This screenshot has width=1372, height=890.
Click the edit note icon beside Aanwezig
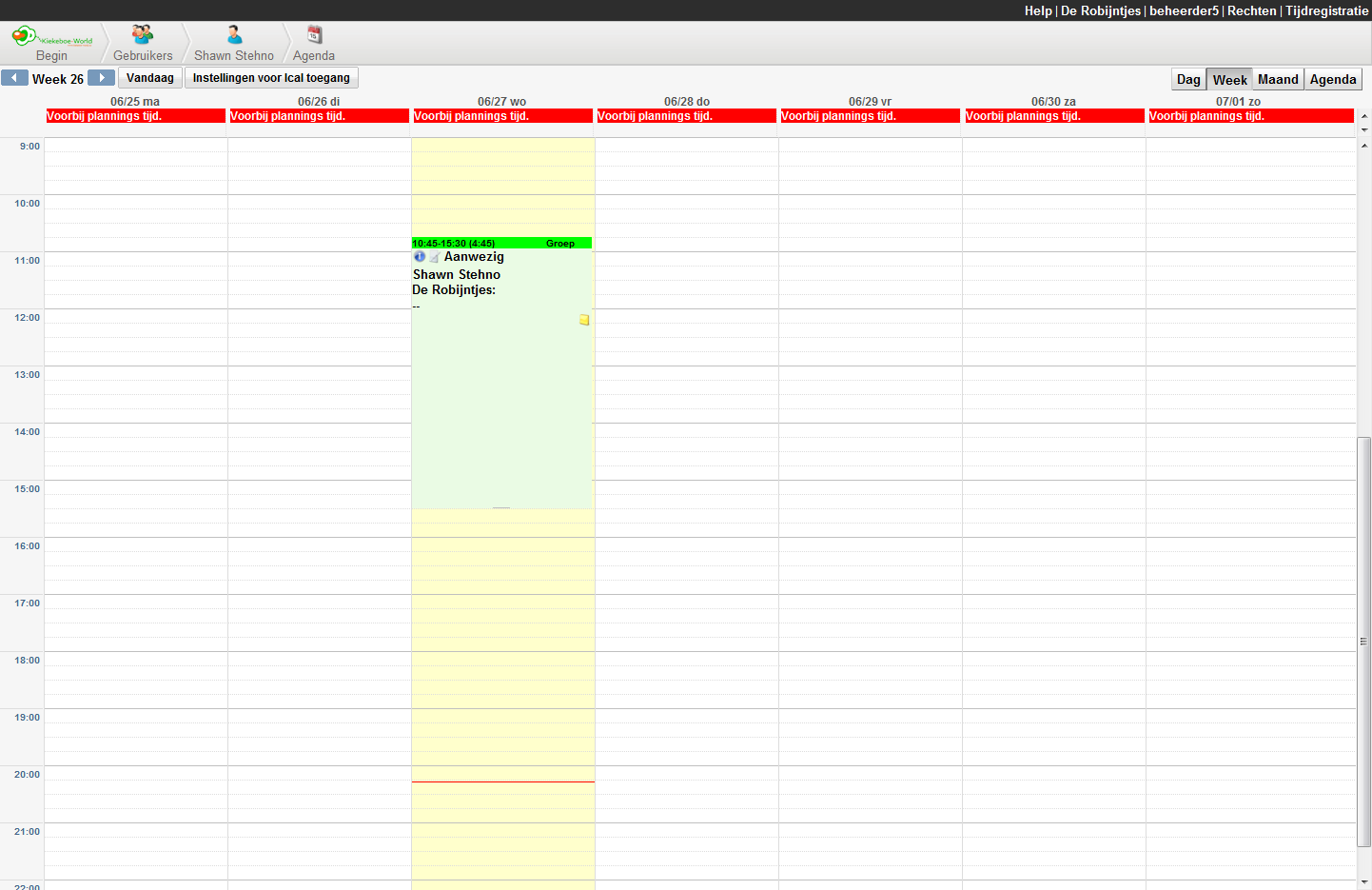pos(434,257)
